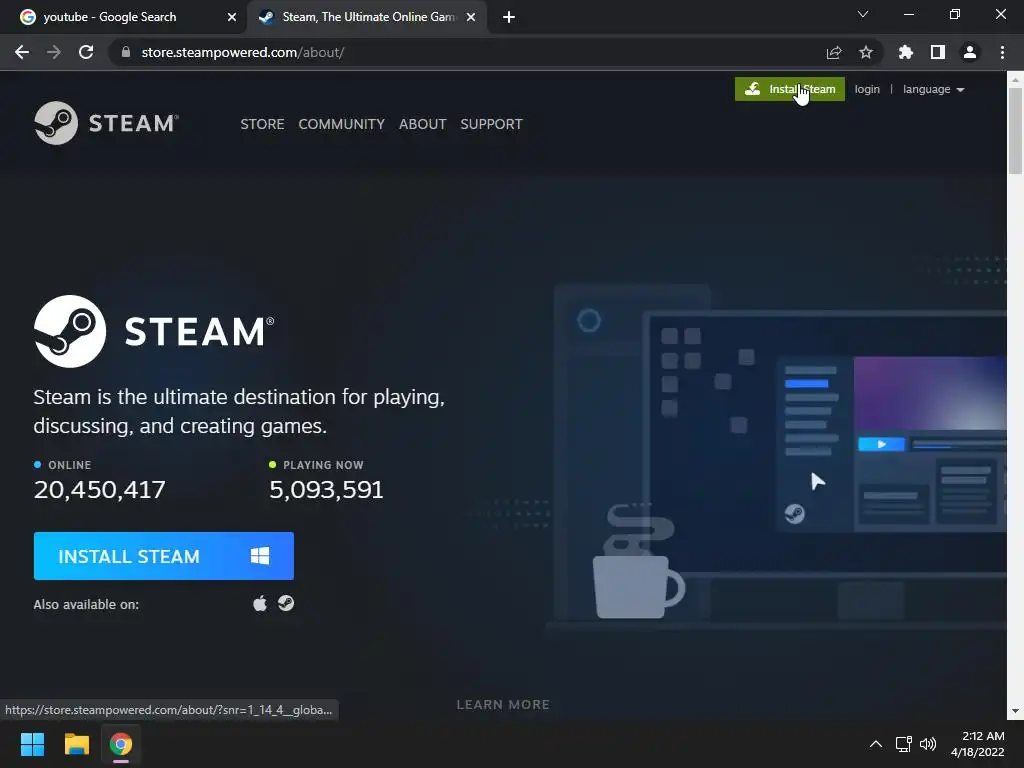Open the tab search chevron

(863, 14)
